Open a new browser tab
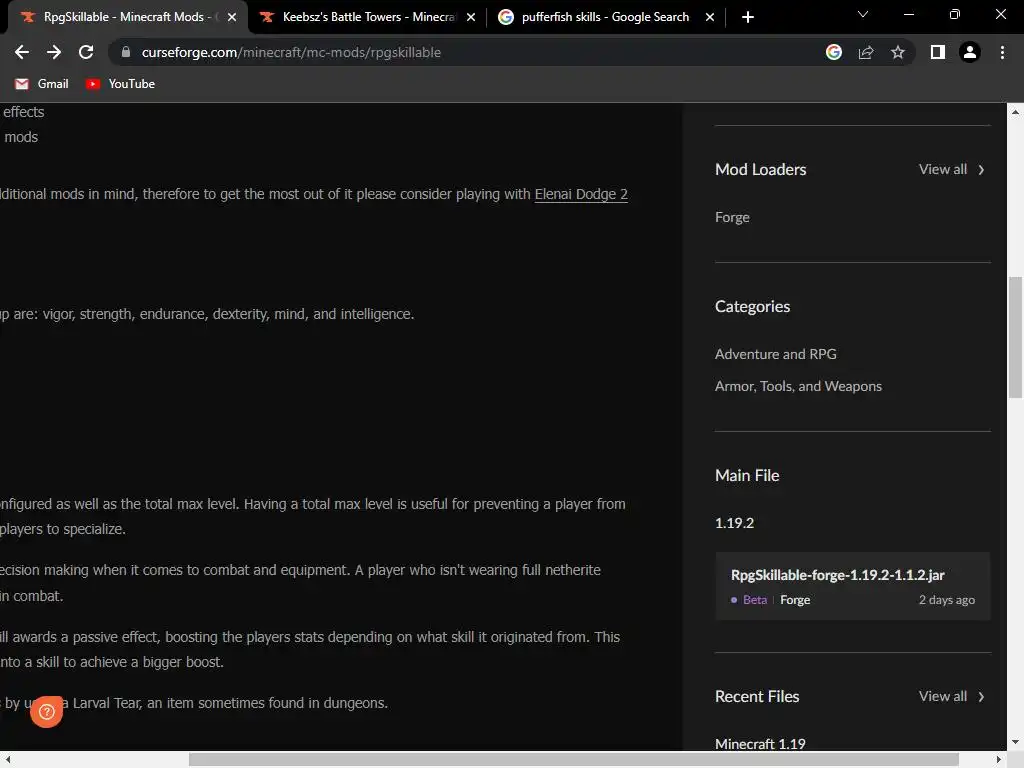 (x=748, y=17)
